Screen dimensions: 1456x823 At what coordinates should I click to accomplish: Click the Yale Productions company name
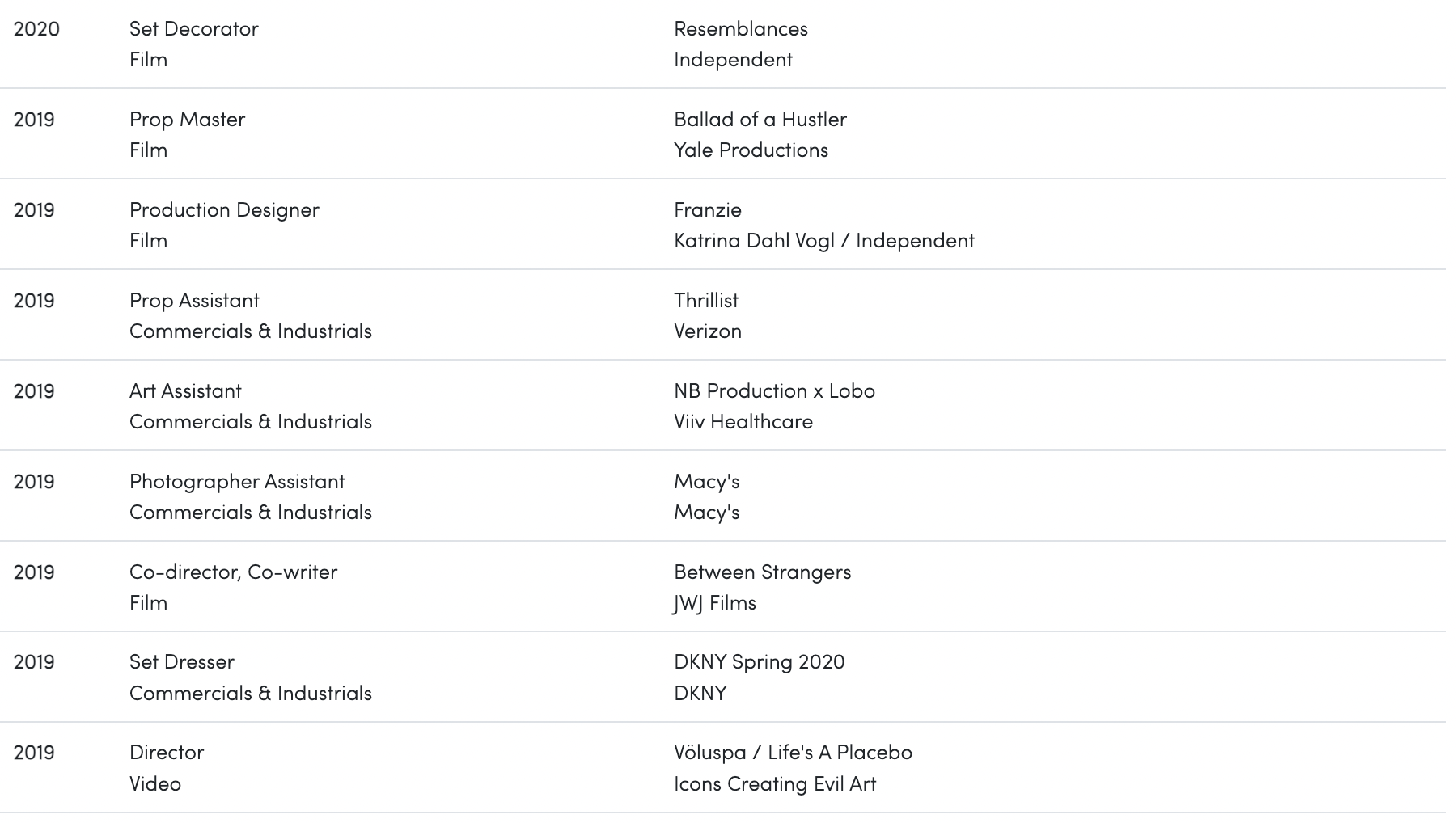coord(751,150)
